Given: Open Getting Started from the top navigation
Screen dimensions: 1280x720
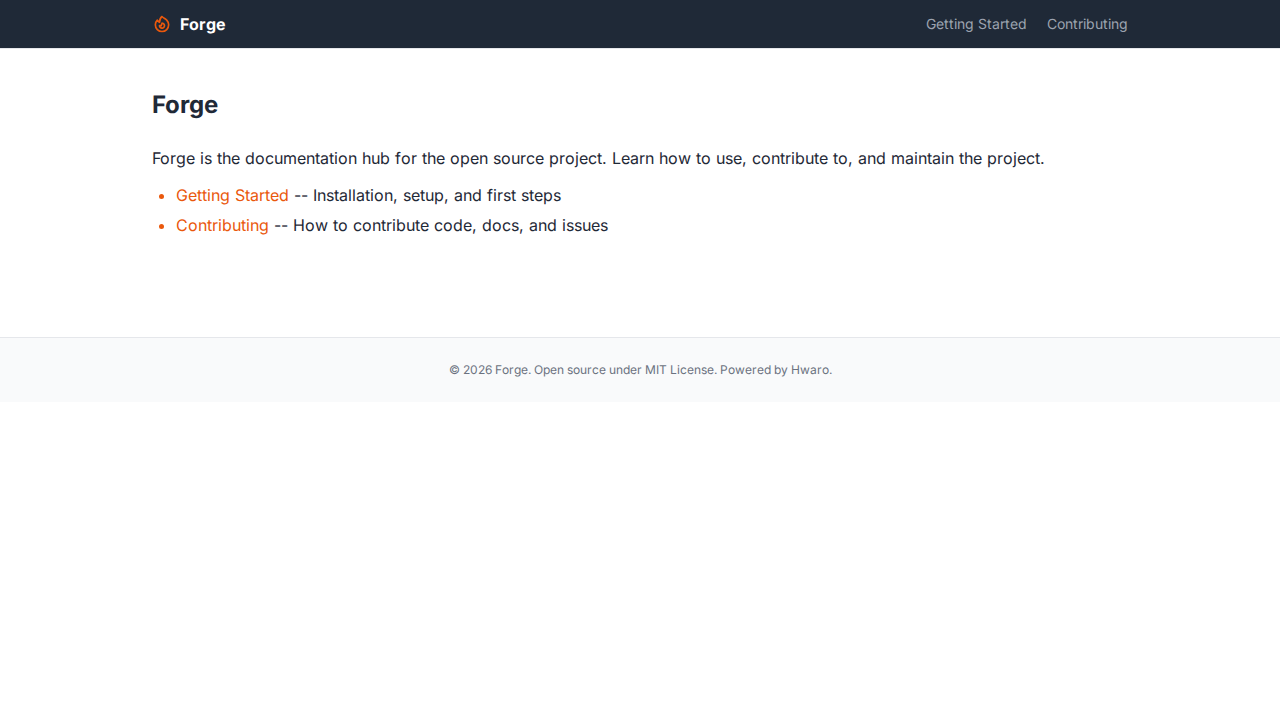Looking at the screenshot, I should pyautogui.click(x=975, y=24).
